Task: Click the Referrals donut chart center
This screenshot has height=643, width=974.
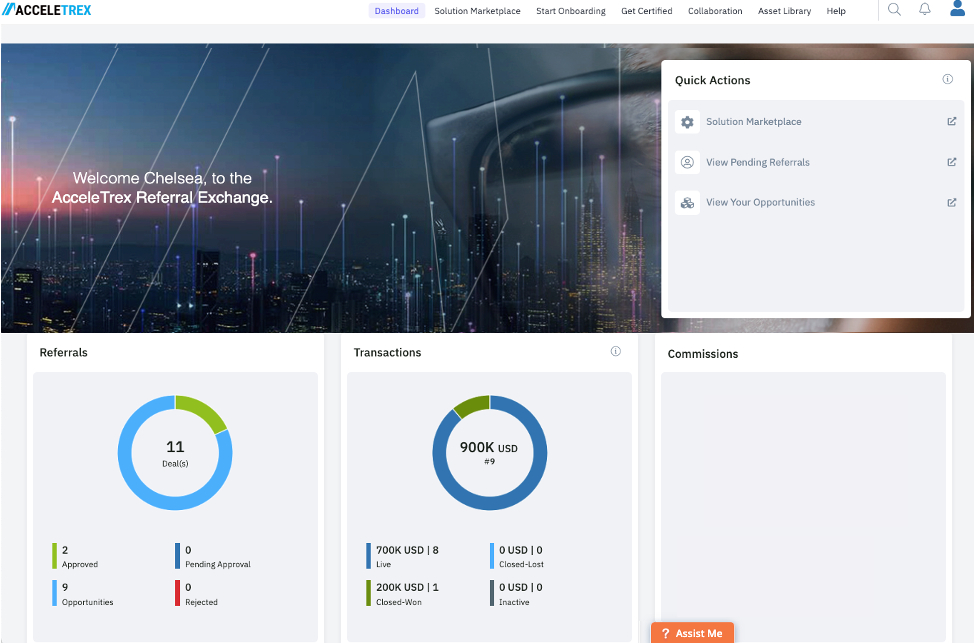Action: [175, 453]
